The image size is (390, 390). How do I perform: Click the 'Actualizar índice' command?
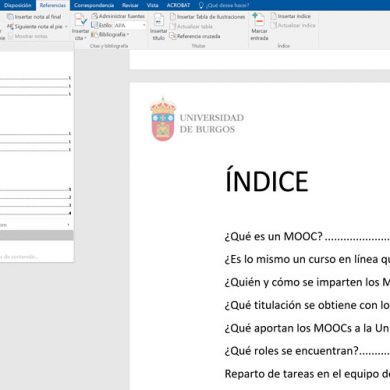point(293,25)
